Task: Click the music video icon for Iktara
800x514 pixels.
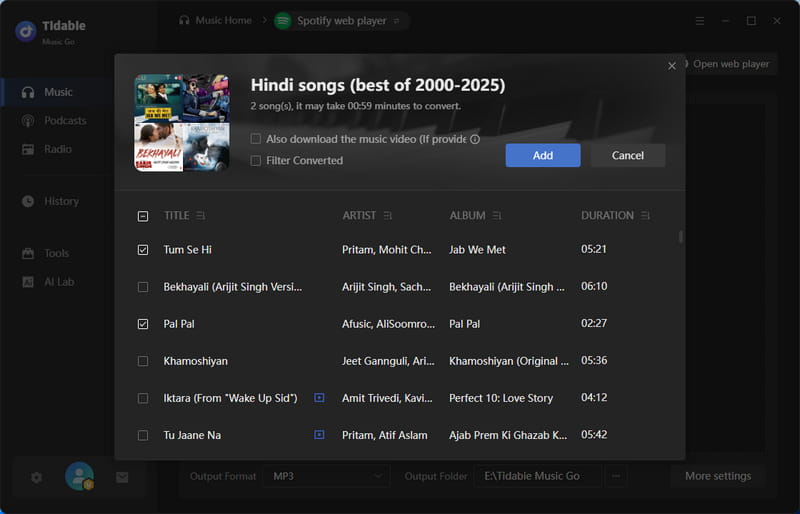Action: [x=319, y=398]
